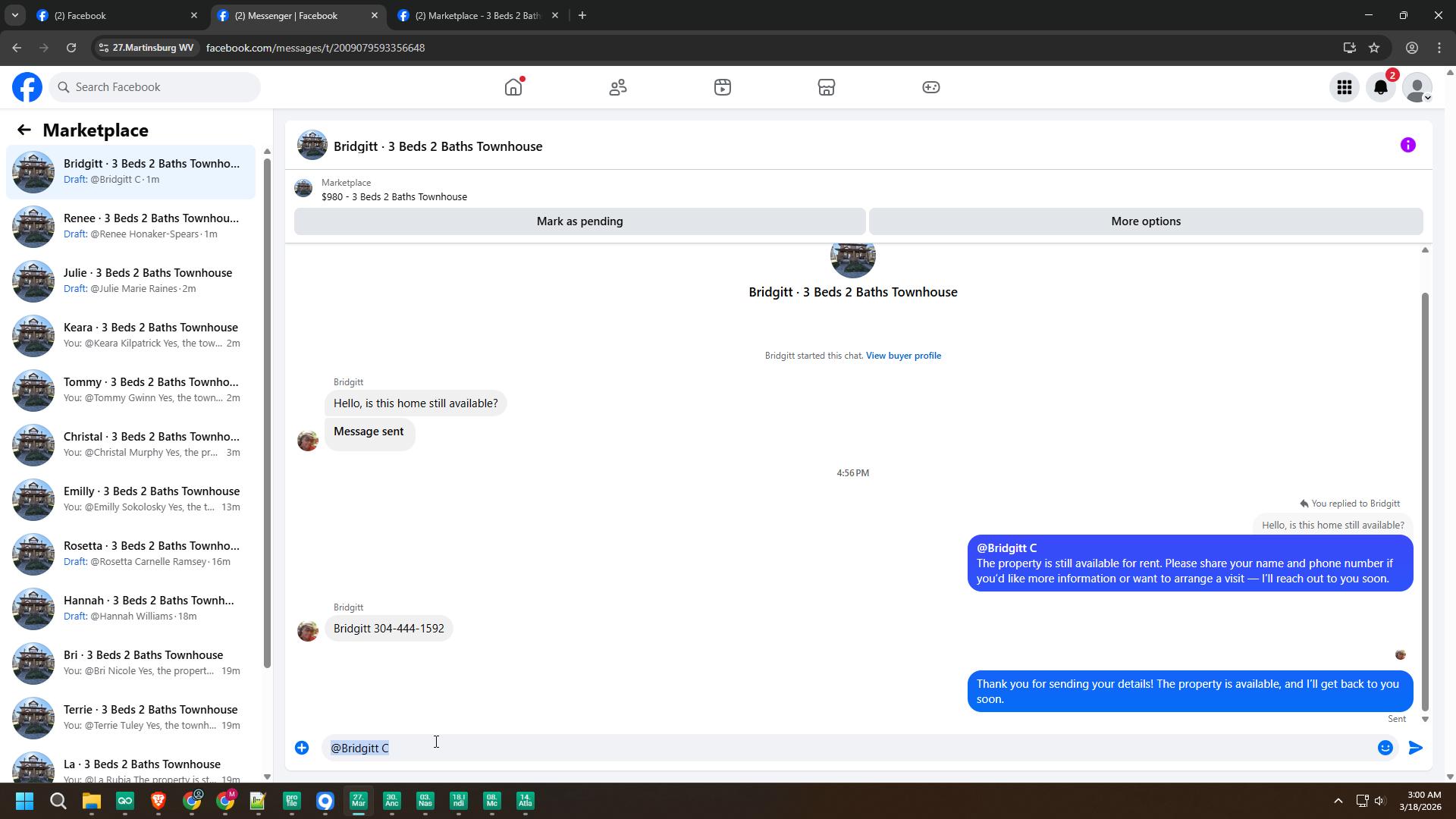Screen dimensions: 1456x819
Task: Open the Friends icon in top navigation
Action: tap(618, 87)
